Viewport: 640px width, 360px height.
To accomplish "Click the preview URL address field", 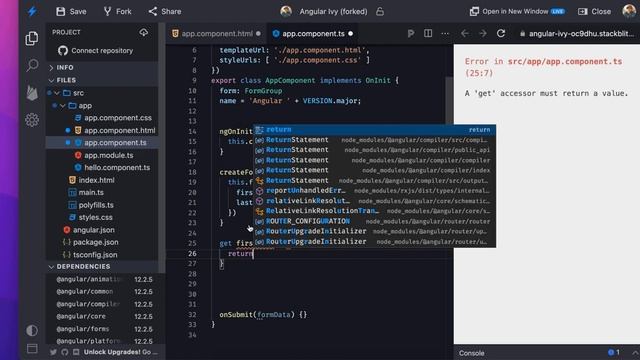I will coord(577,33).
